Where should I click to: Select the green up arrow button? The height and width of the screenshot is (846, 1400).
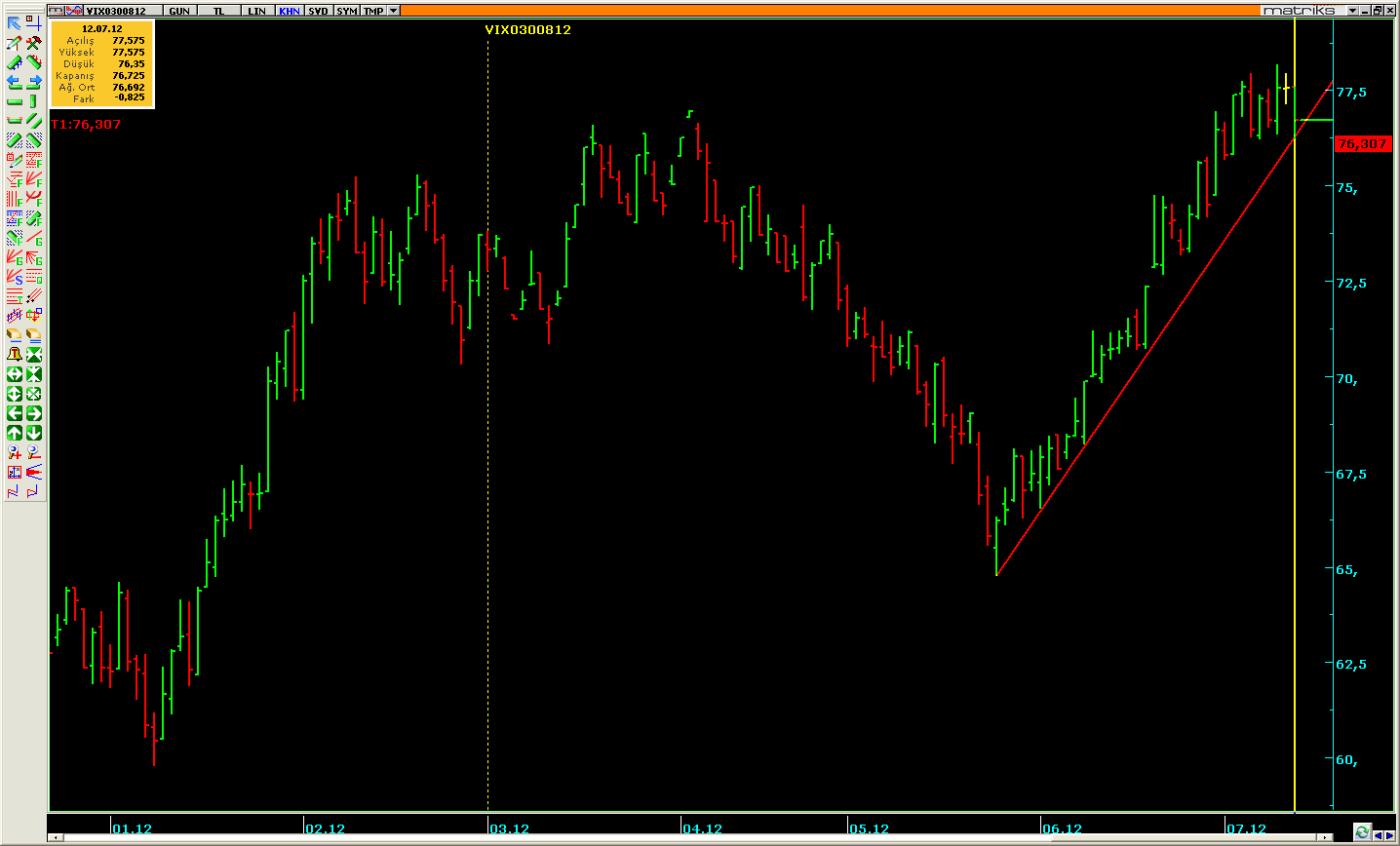tap(14, 433)
